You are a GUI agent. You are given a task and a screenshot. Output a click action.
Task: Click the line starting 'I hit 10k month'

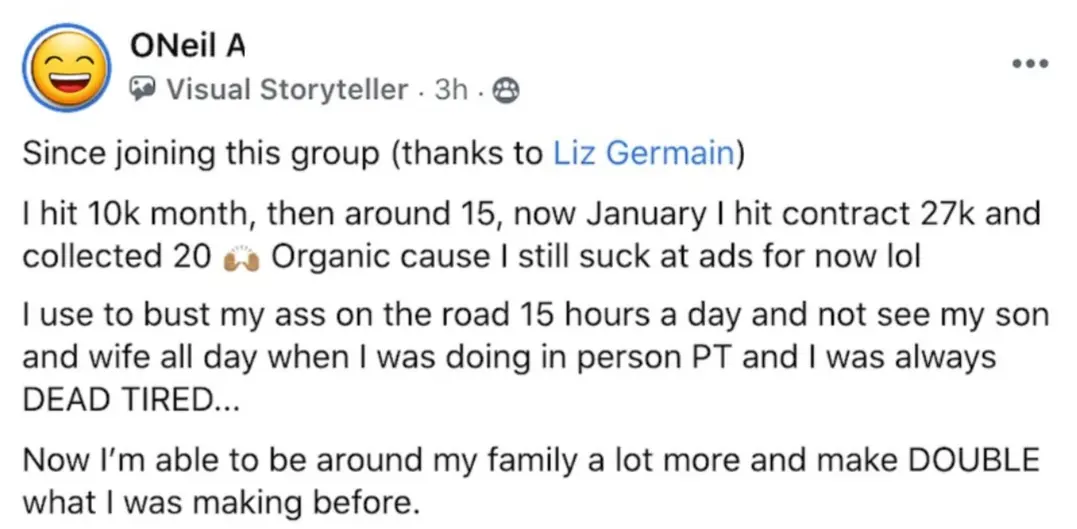(532, 216)
